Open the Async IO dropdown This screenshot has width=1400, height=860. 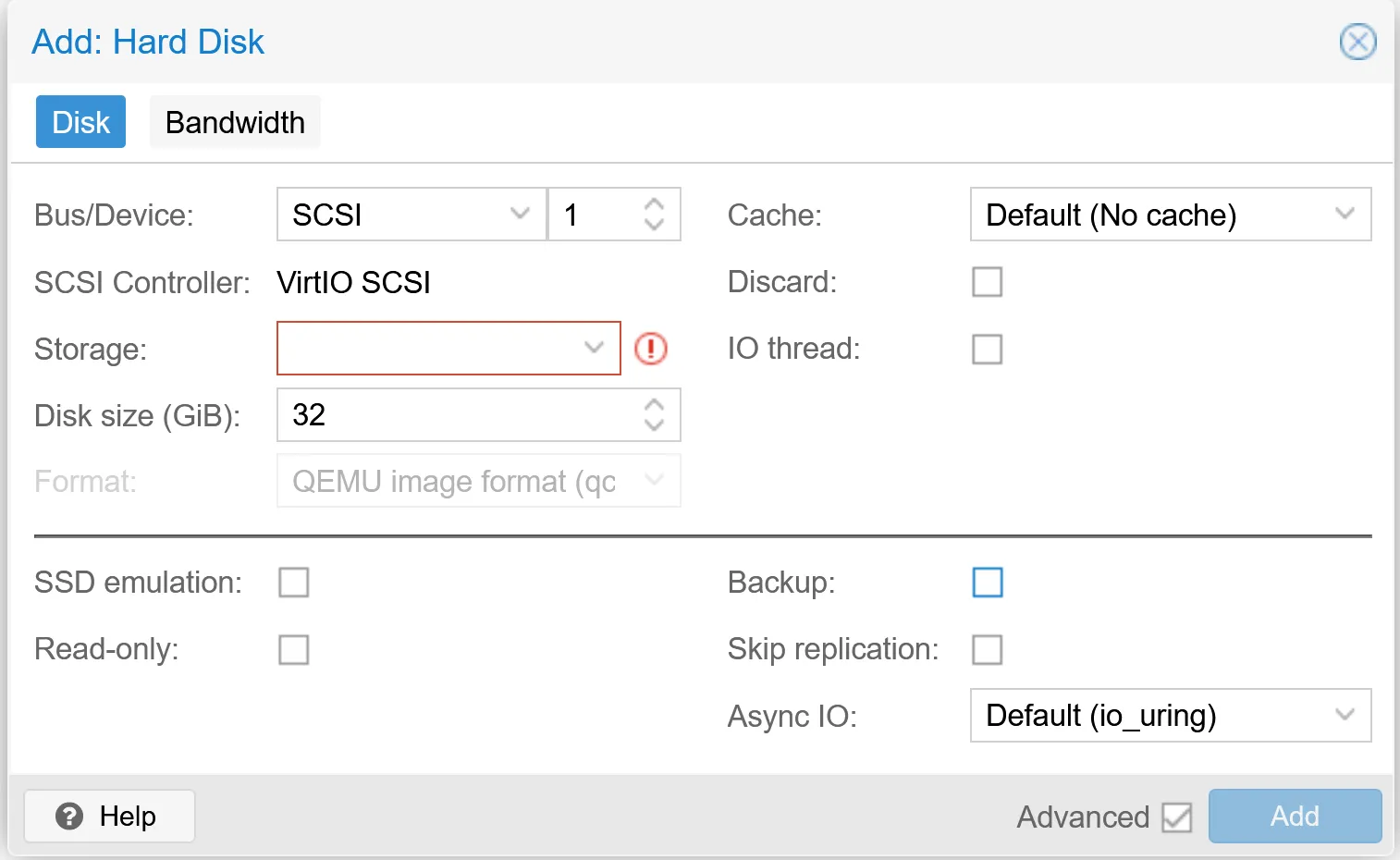(x=1345, y=716)
